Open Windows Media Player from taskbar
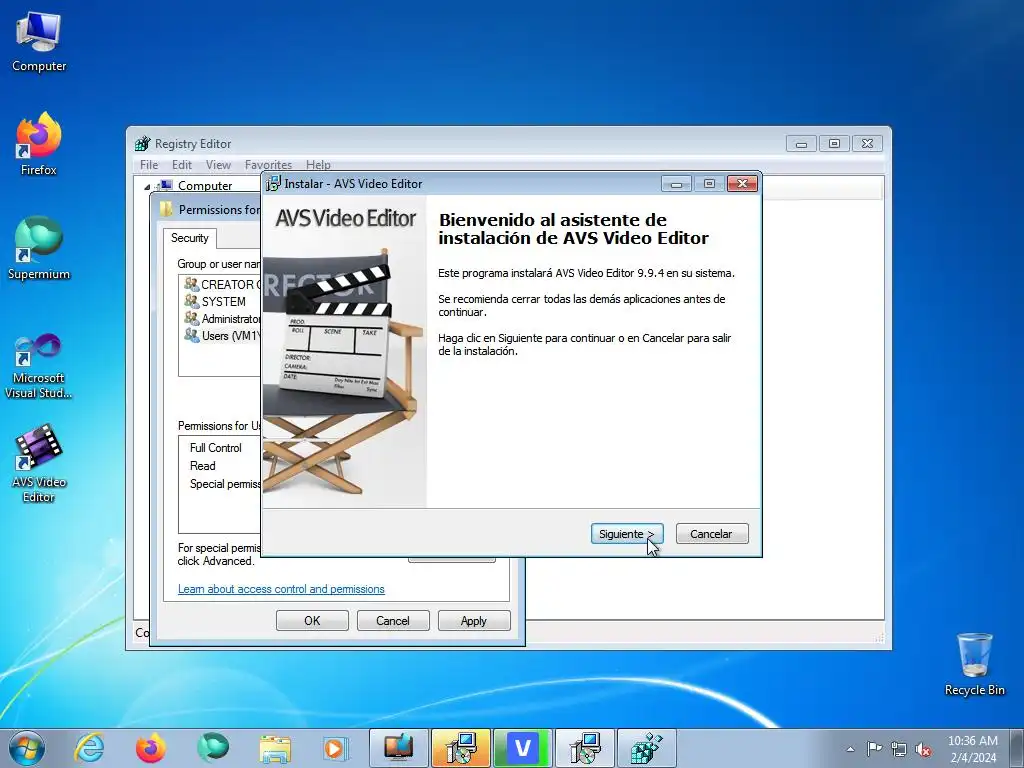Screen dimensions: 1024x768 [336, 748]
